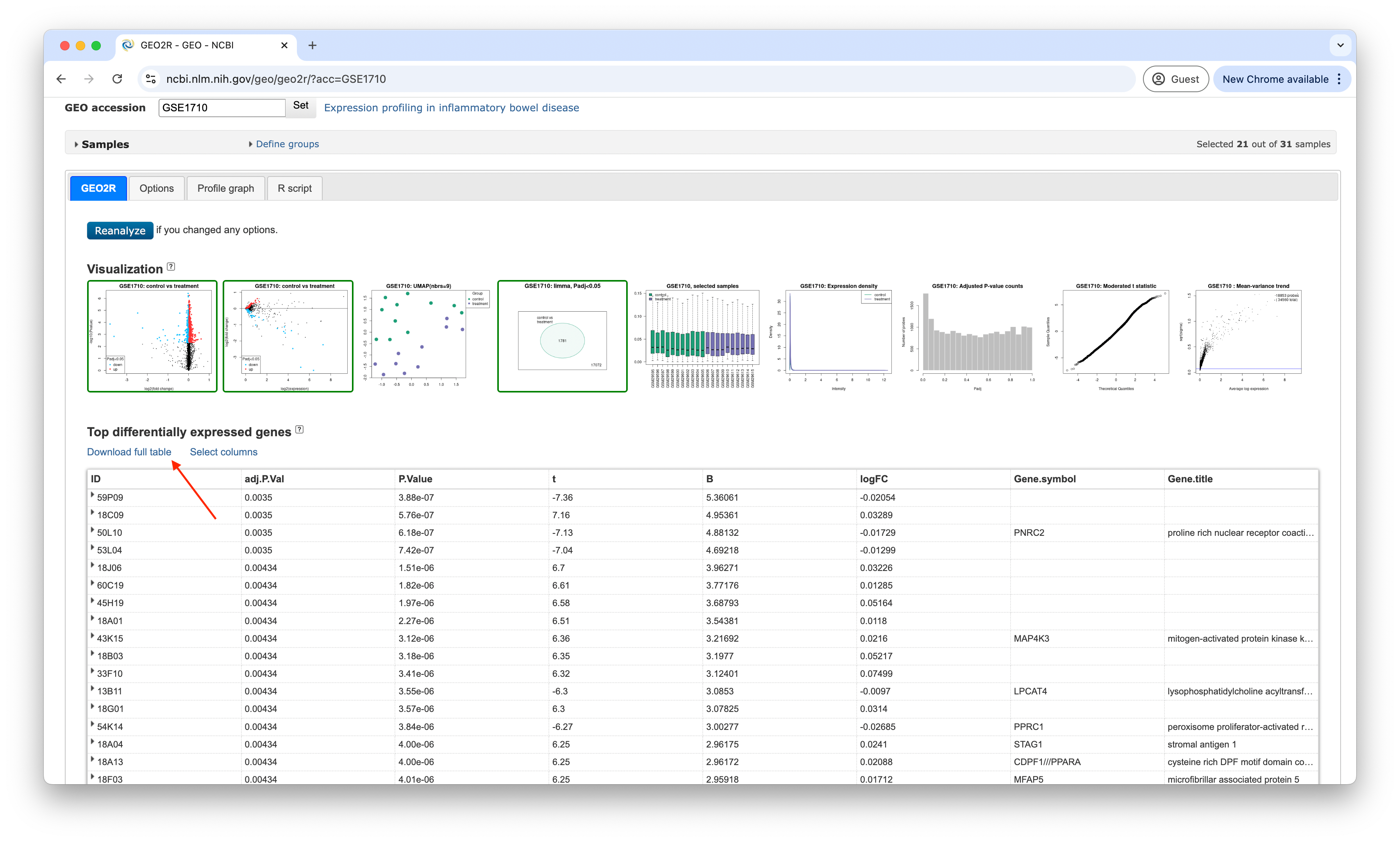Screen dimensions: 1400x842
Task: Expand row 60C19 in gene table
Action: point(93,583)
